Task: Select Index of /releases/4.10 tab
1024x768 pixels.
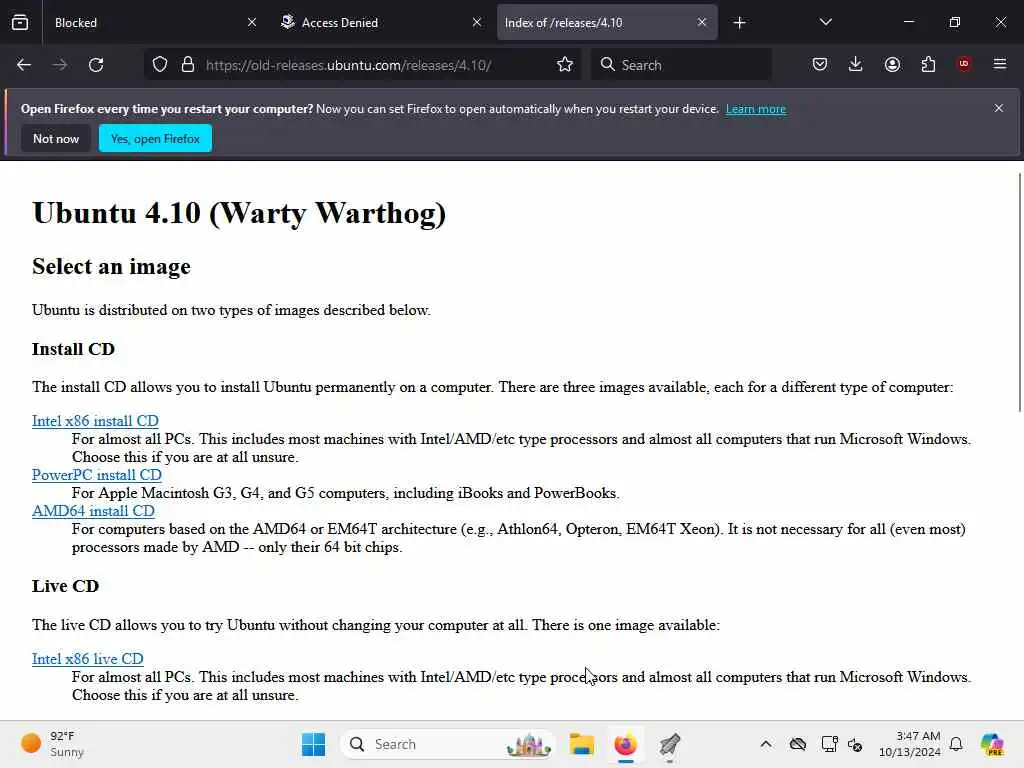Action: 607,22
